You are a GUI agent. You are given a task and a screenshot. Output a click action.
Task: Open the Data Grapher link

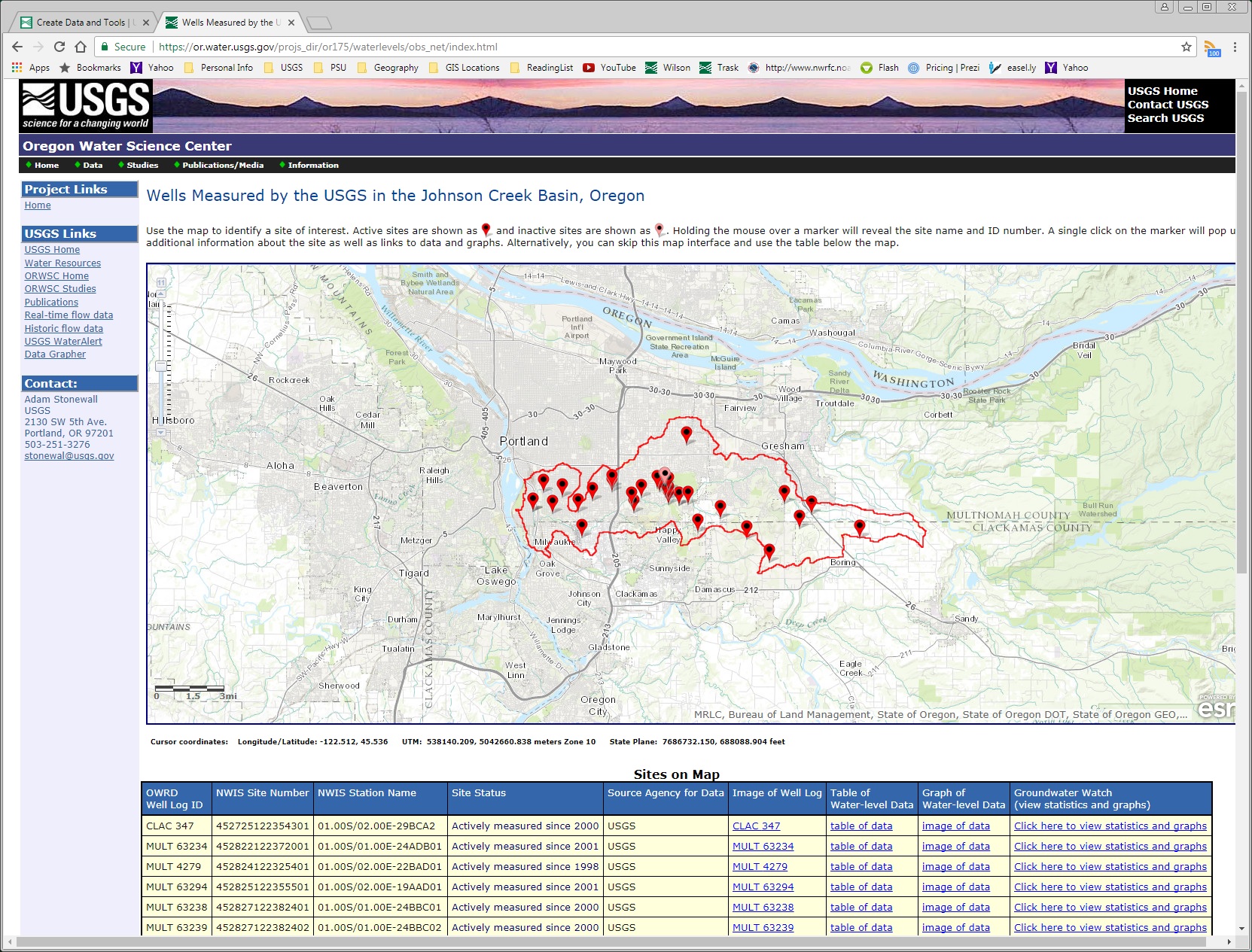[x=55, y=354]
